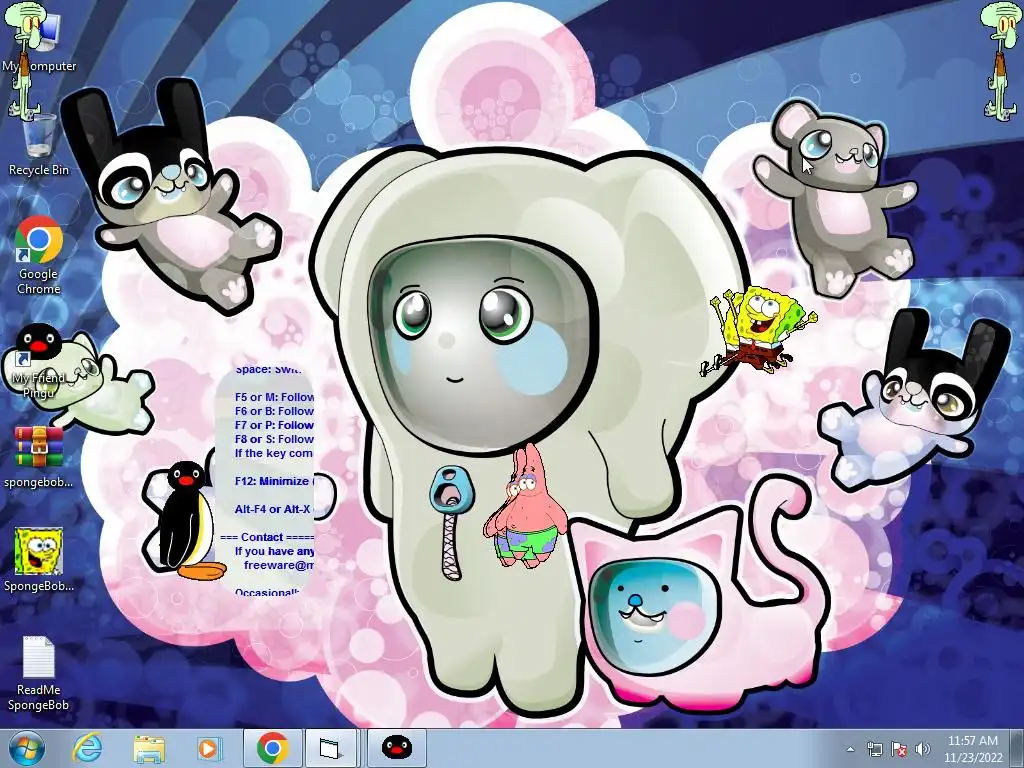Click the walking Pingu penguin character
The width and height of the screenshot is (1024, 768).
[187, 520]
